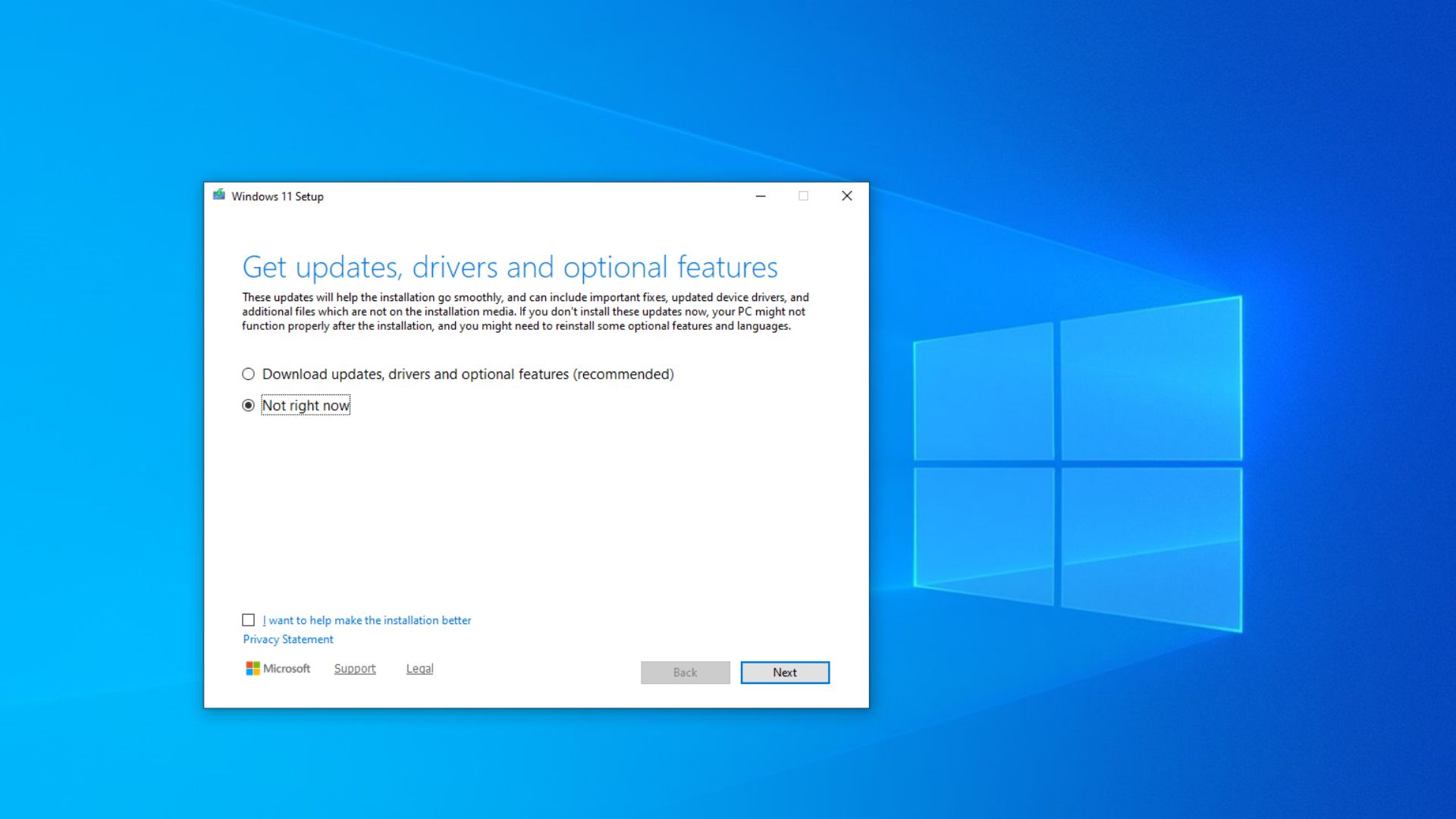Open the Privacy Statement link
This screenshot has height=819, width=1456.
point(287,639)
